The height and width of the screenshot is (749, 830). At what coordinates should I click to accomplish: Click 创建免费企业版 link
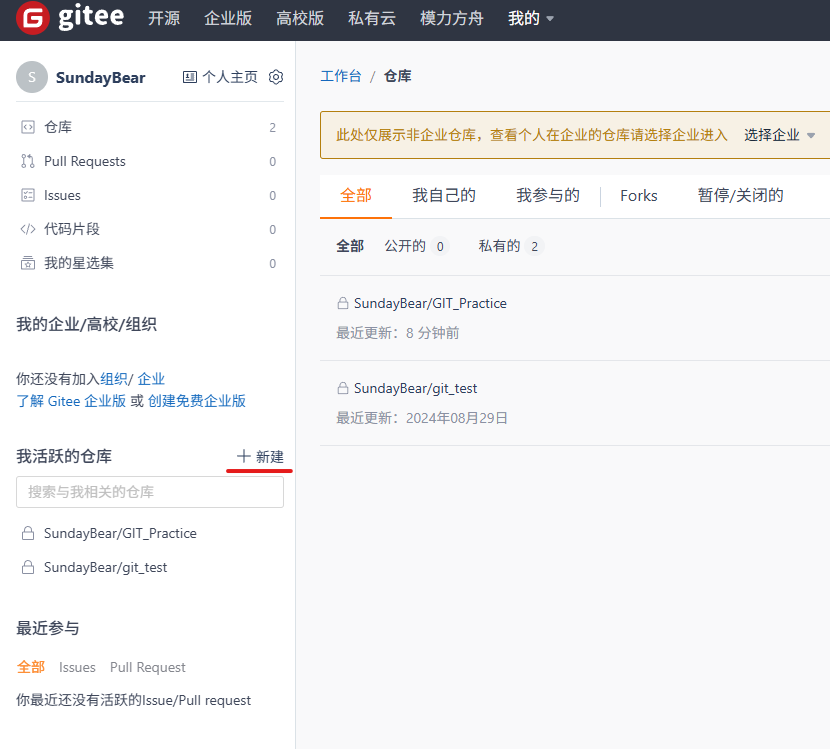(x=197, y=401)
